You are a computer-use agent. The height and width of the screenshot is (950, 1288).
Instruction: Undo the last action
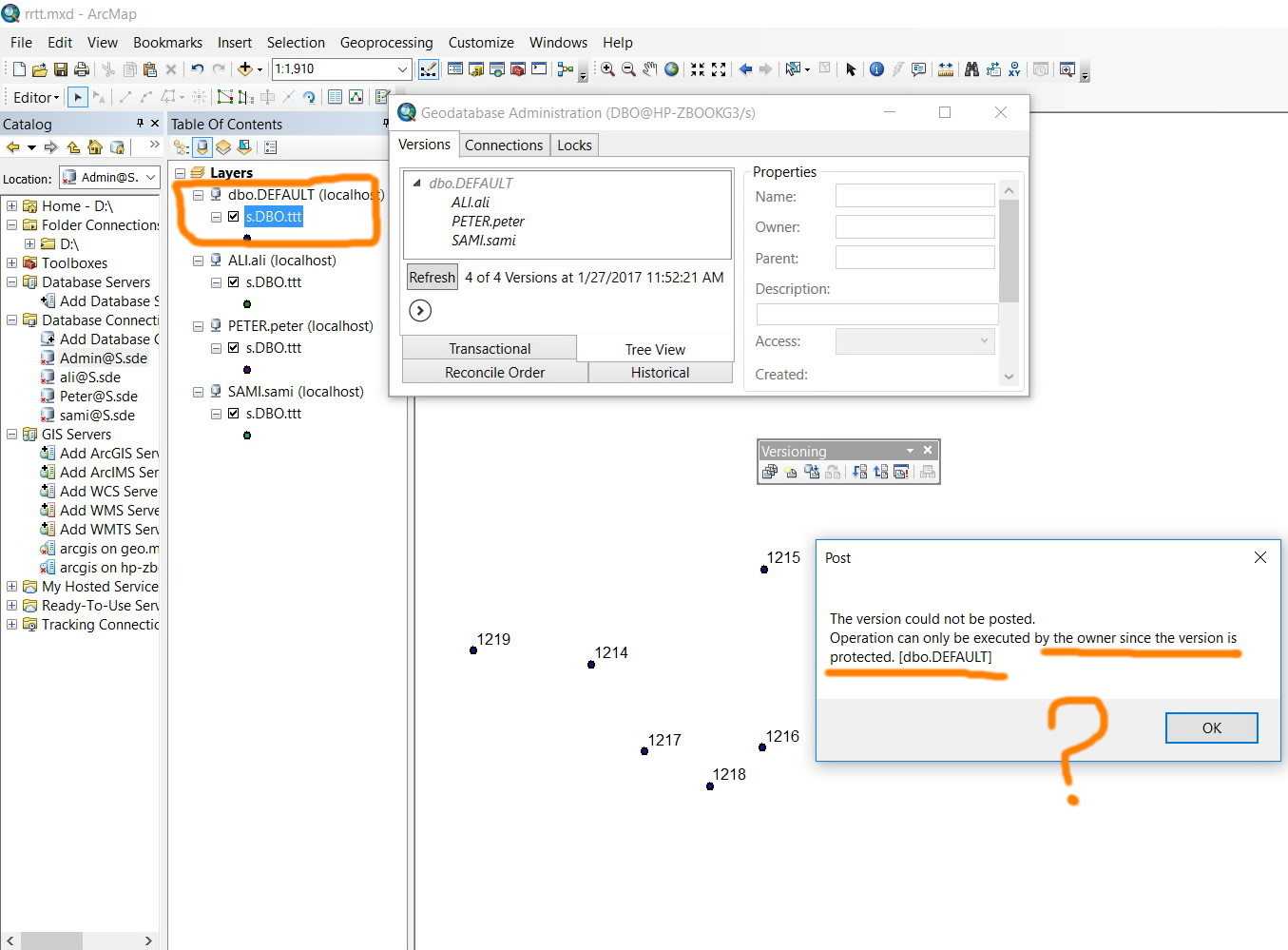click(197, 69)
